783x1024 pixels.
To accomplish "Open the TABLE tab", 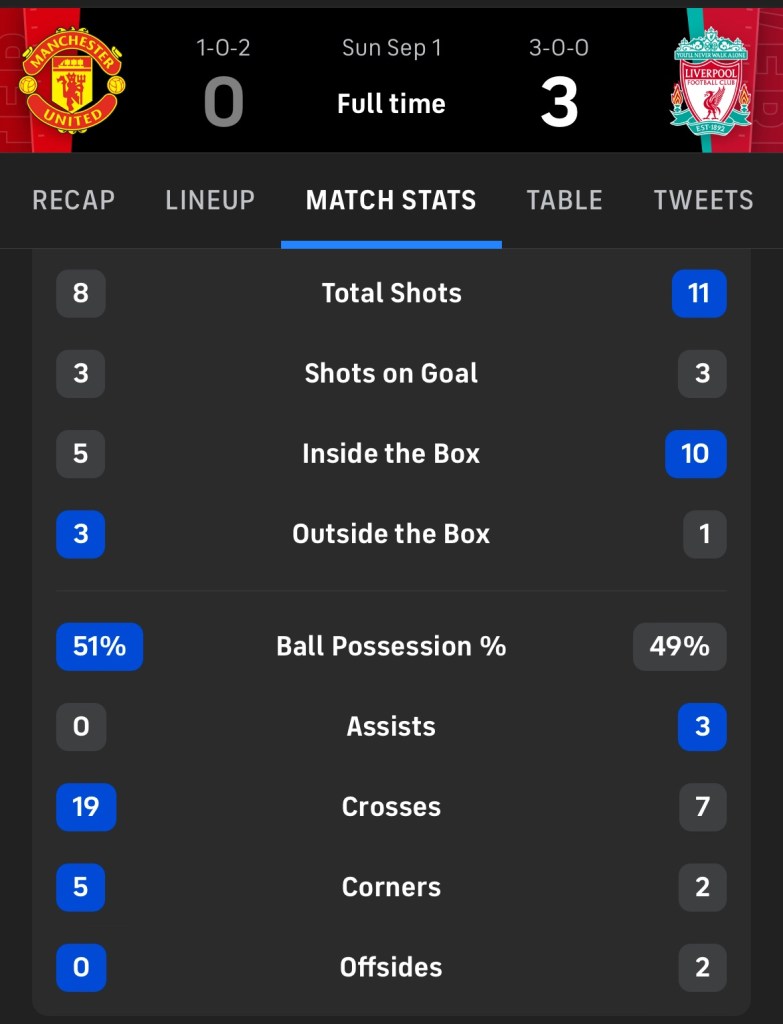I will (x=565, y=200).
